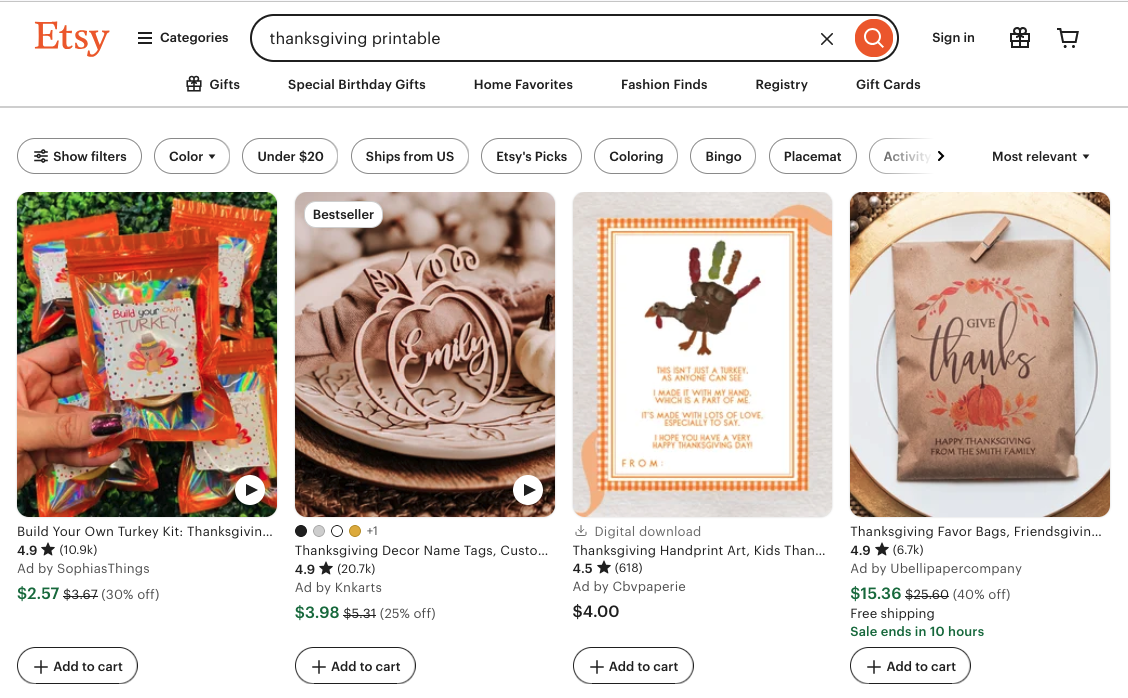The image size is (1128, 698).
Task: Toggle the Etsy's Picks filter chip
Action: [x=531, y=156]
